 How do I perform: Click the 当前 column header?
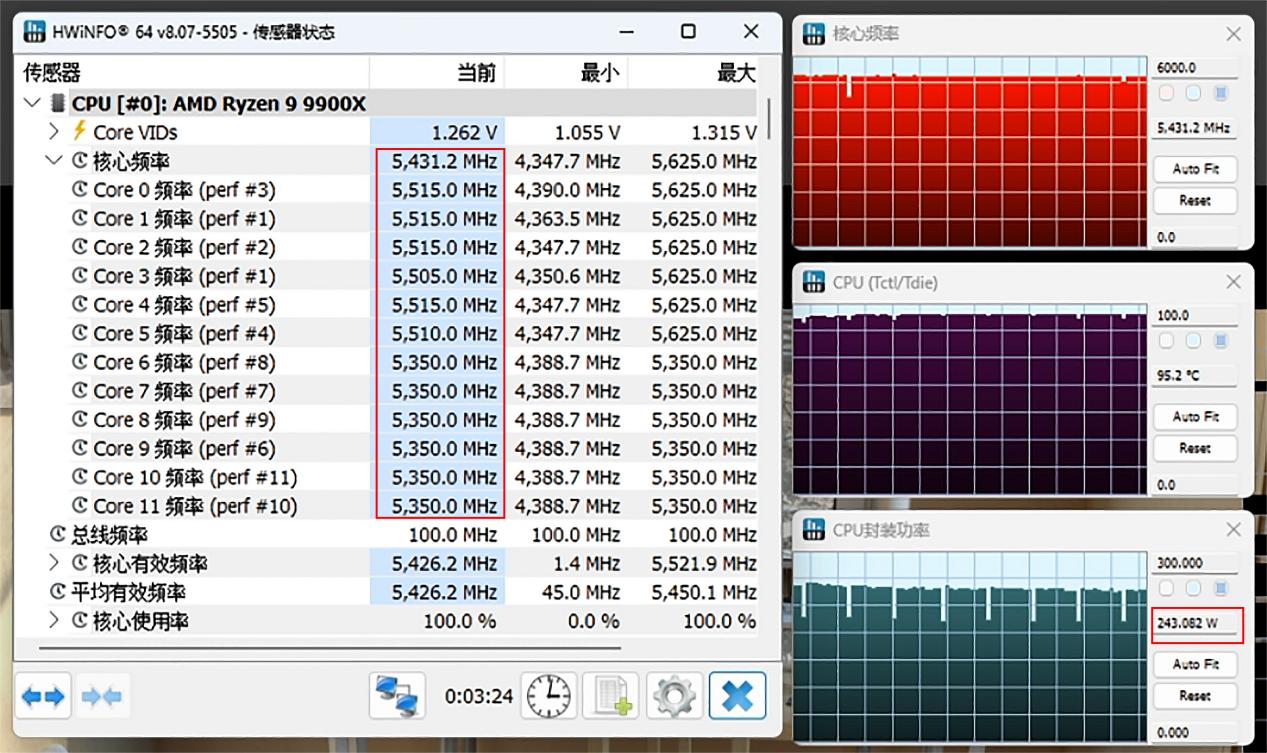click(x=476, y=73)
